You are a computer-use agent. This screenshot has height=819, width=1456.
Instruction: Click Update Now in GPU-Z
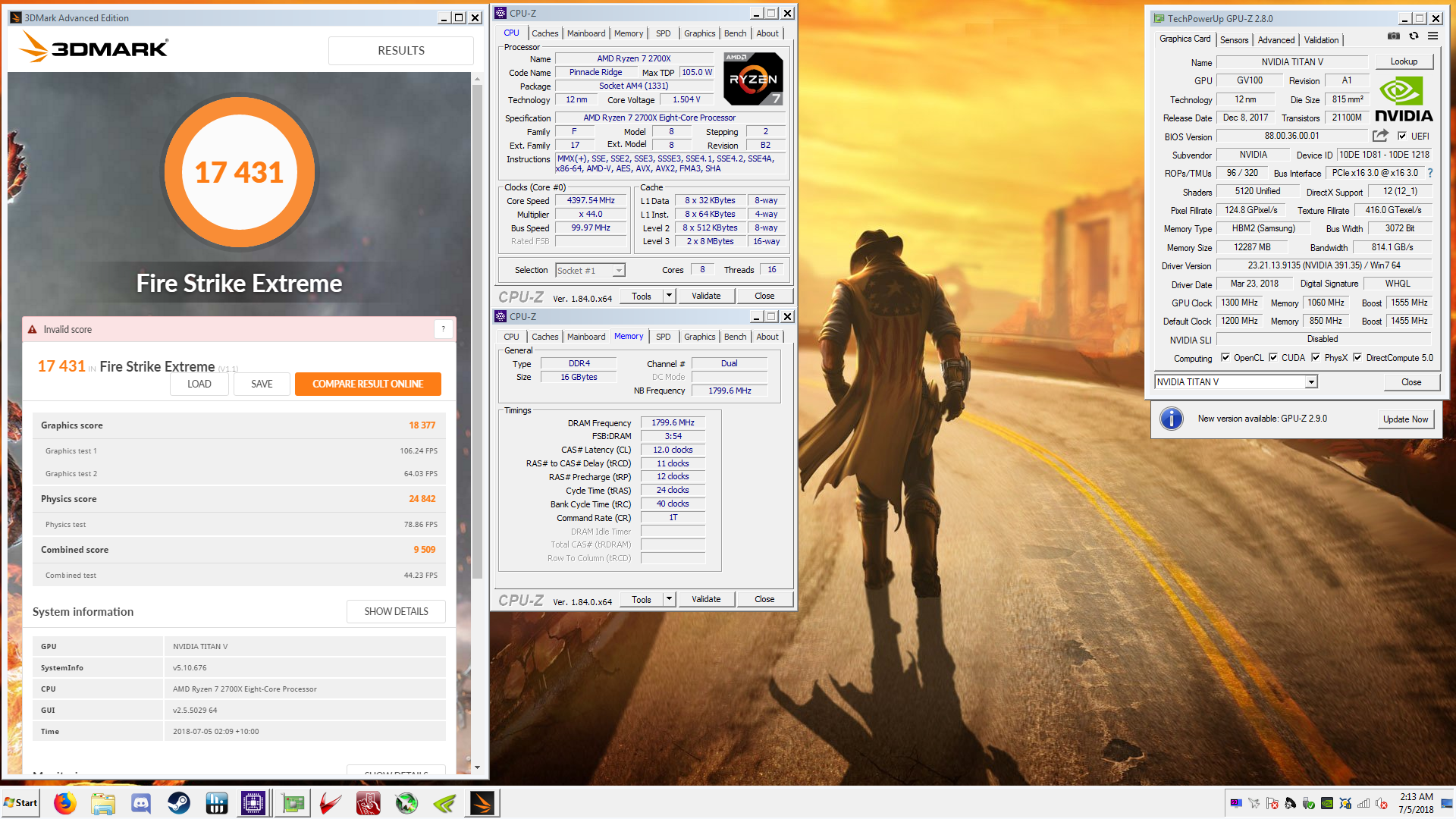[1405, 419]
